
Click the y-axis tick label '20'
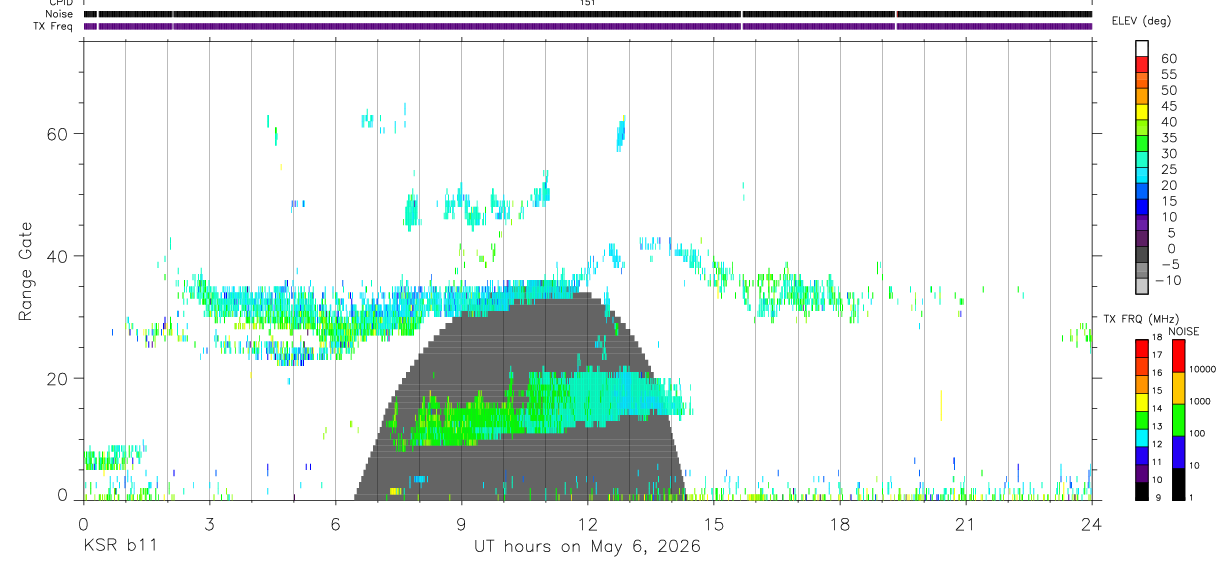coord(59,378)
